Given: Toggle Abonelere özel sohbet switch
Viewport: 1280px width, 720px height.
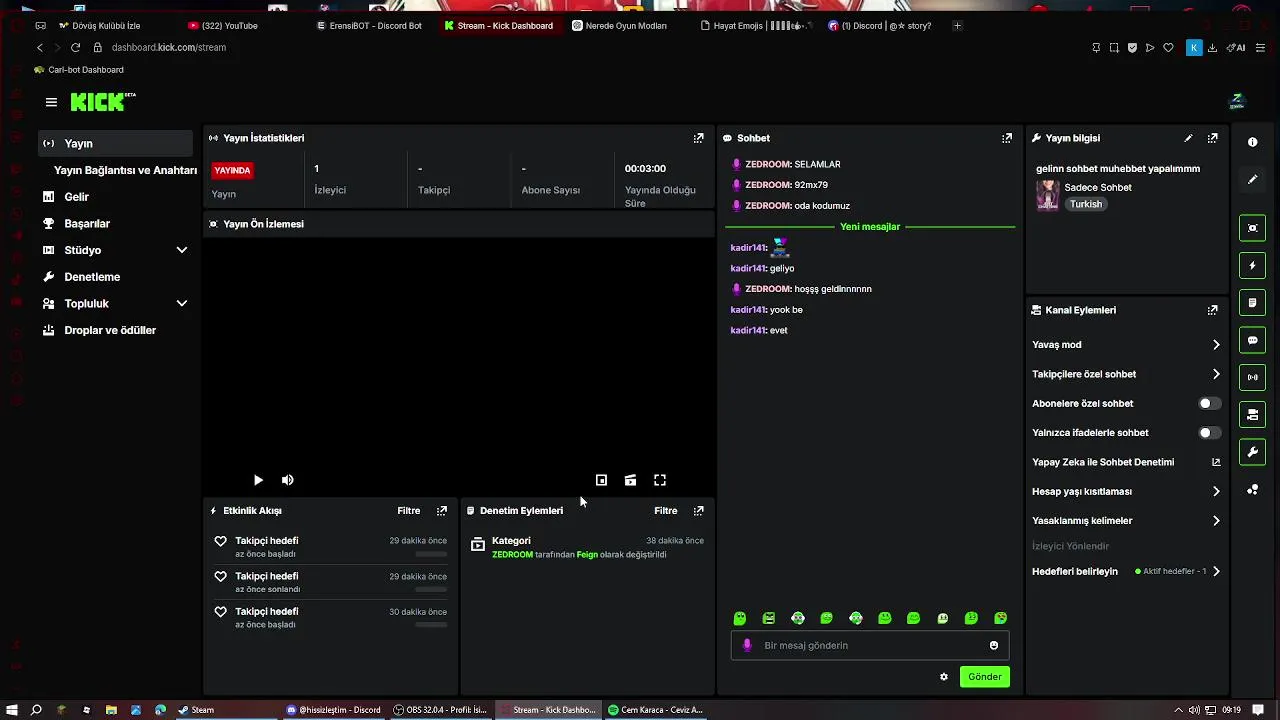Looking at the screenshot, I should point(1209,404).
